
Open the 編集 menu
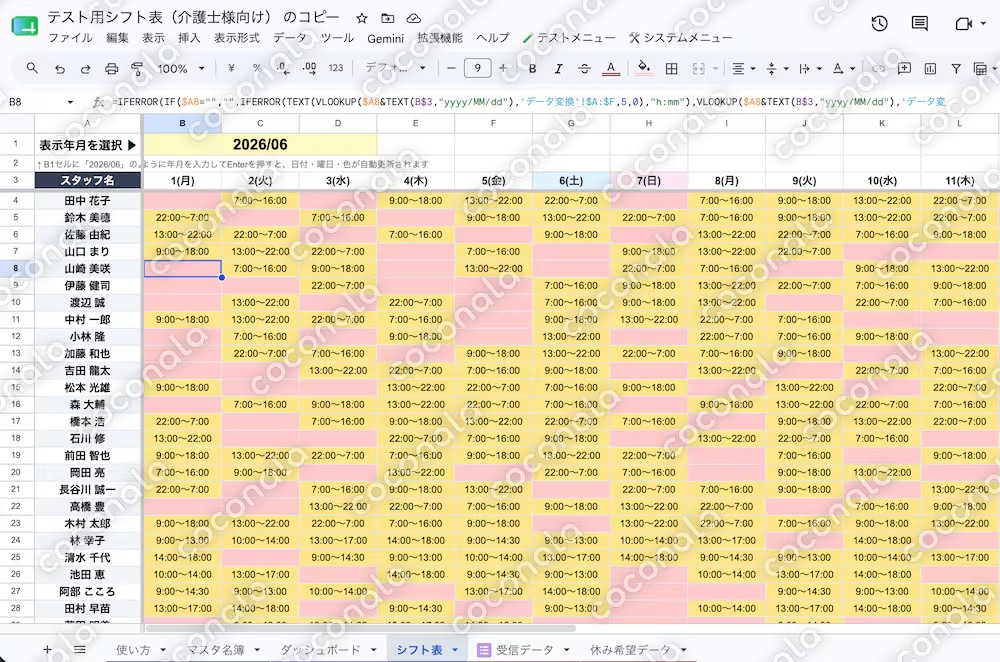pos(117,38)
